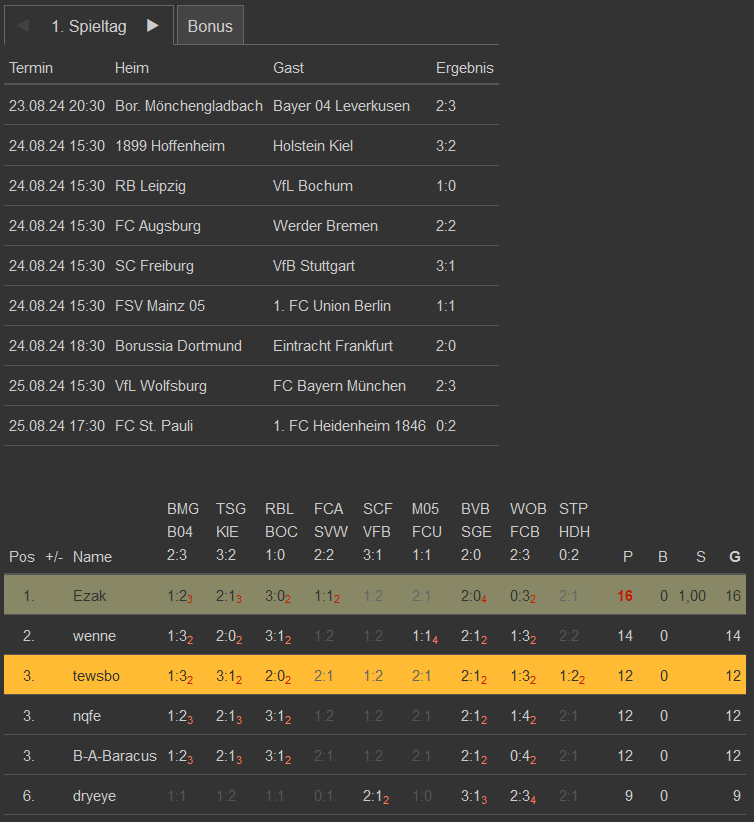The width and height of the screenshot is (754, 822).
Task: Open Borussia Dortmund vs Eintracht Frankfurt match
Action: tap(252, 346)
